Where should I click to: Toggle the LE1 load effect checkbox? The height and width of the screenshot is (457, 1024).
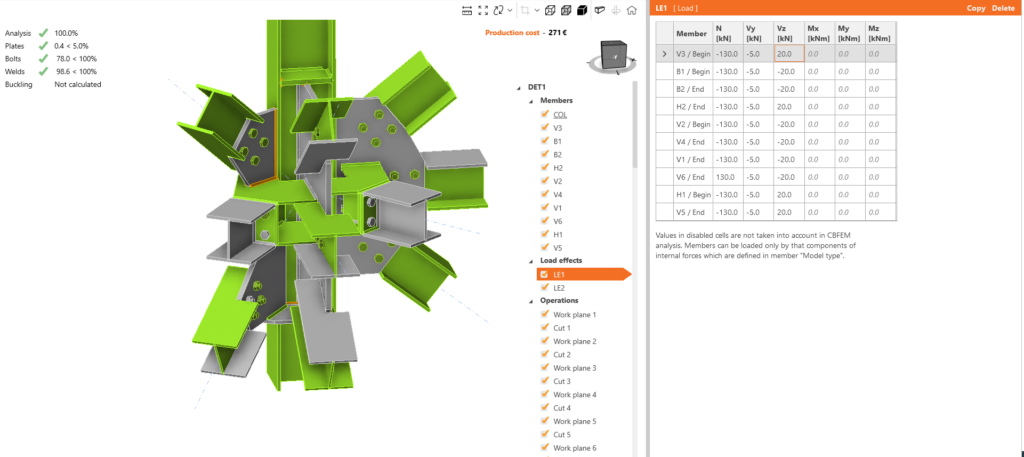pyautogui.click(x=545, y=274)
